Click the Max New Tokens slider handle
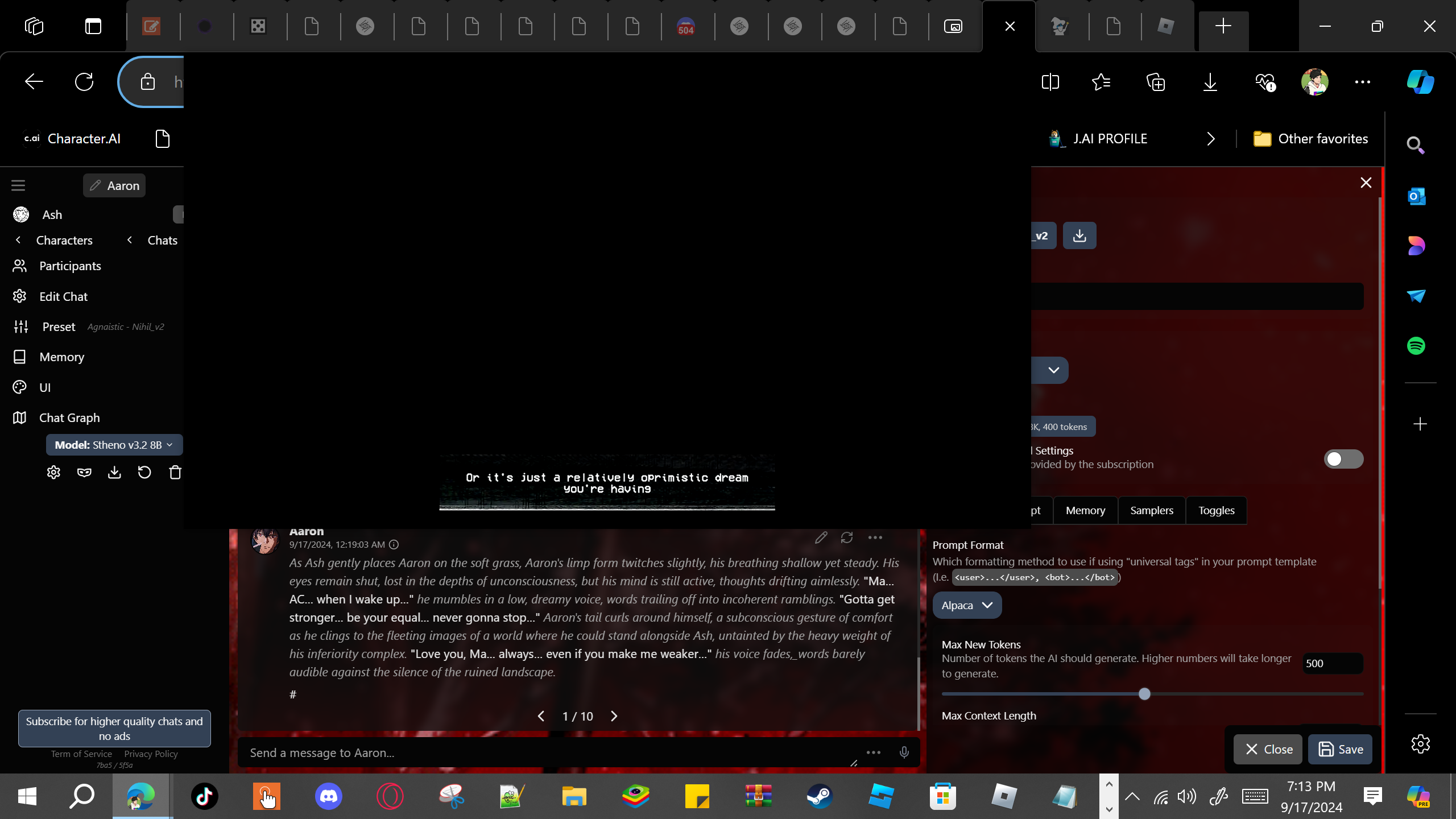Image resolution: width=1456 pixels, height=819 pixels. 1144,694
